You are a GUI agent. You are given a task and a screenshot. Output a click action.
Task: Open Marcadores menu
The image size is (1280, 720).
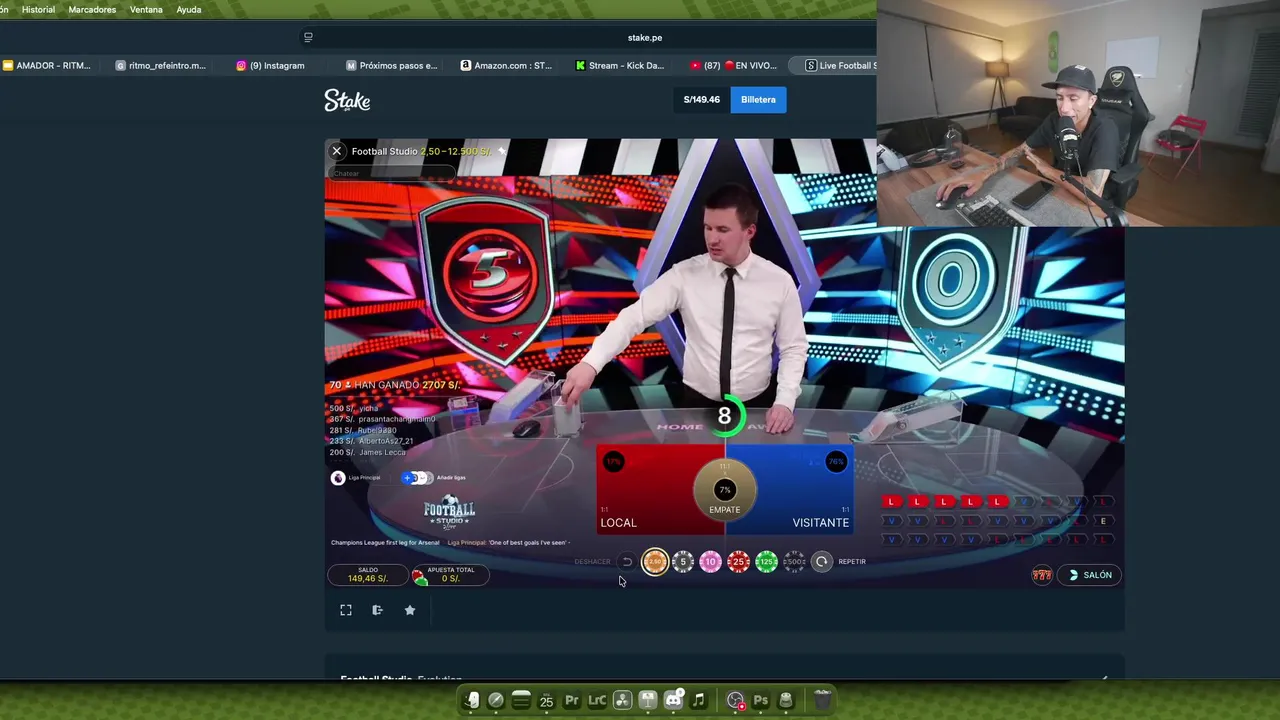(x=92, y=10)
